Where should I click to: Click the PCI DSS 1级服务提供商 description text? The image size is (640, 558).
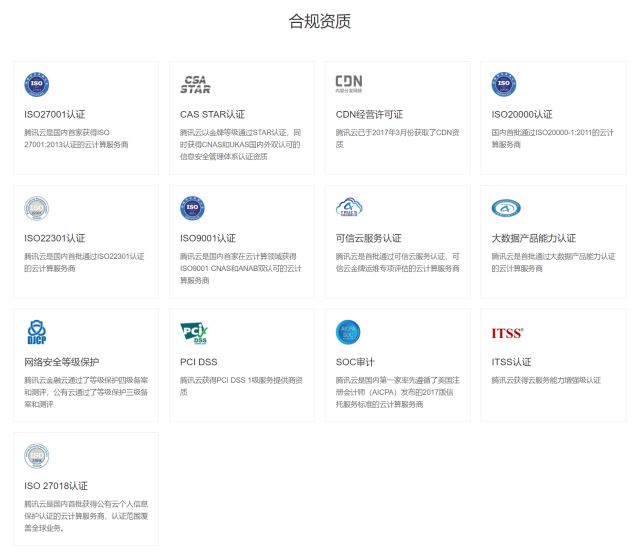(241, 386)
